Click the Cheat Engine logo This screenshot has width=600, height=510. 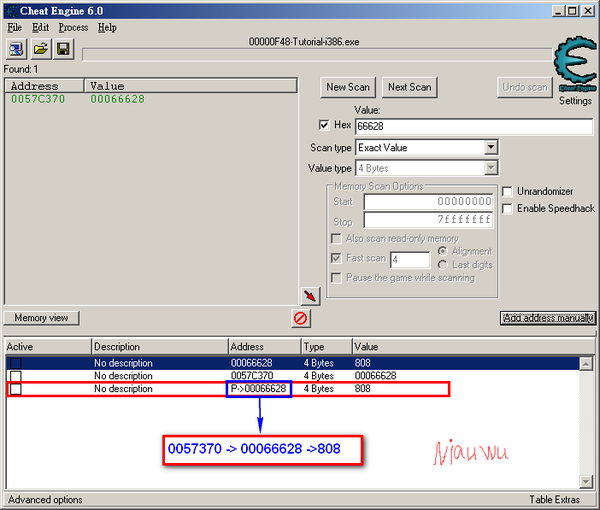pos(575,64)
